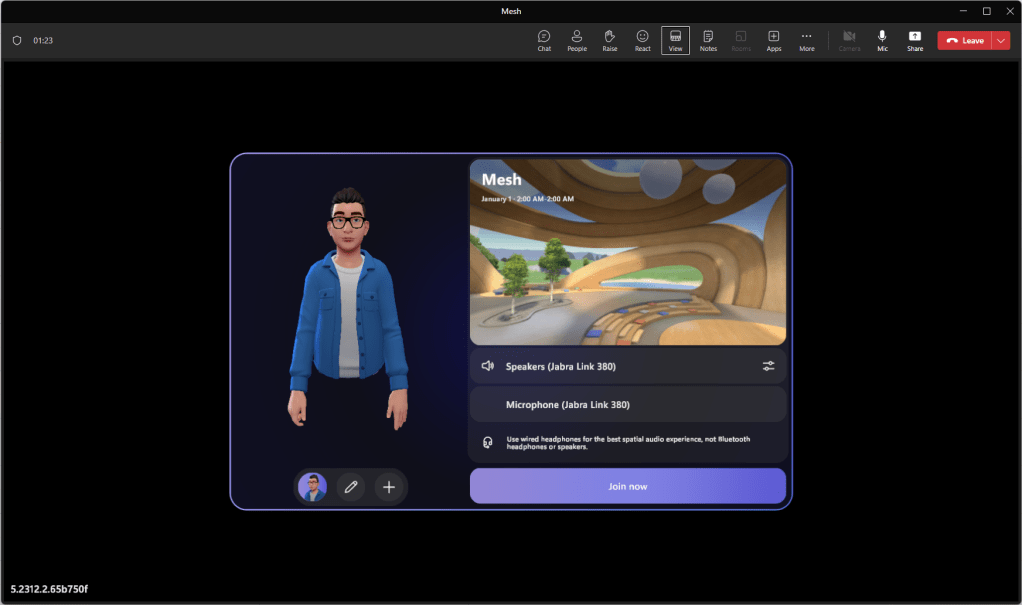Expand the Leave options dropdown arrow
The height and width of the screenshot is (605, 1022).
click(x=1002, y=41)
